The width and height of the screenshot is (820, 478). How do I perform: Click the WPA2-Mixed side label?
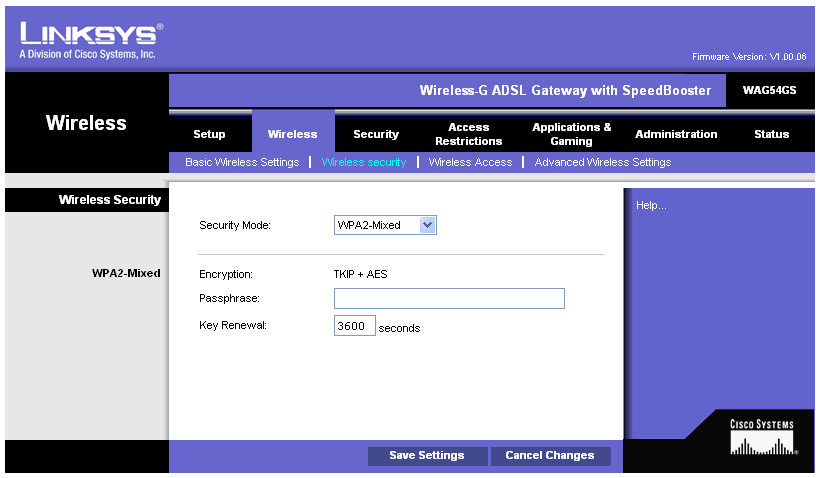tap(126, 273)
